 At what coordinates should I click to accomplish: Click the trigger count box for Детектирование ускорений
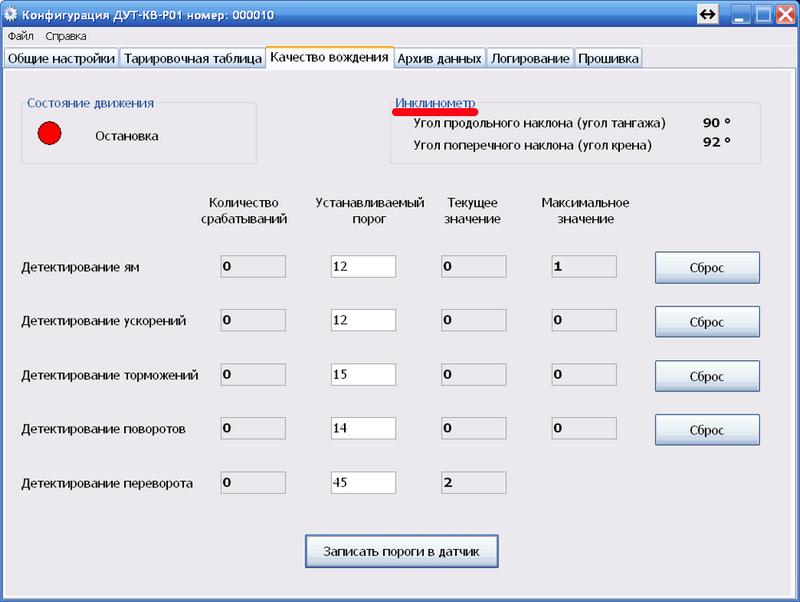pos(253,320)
